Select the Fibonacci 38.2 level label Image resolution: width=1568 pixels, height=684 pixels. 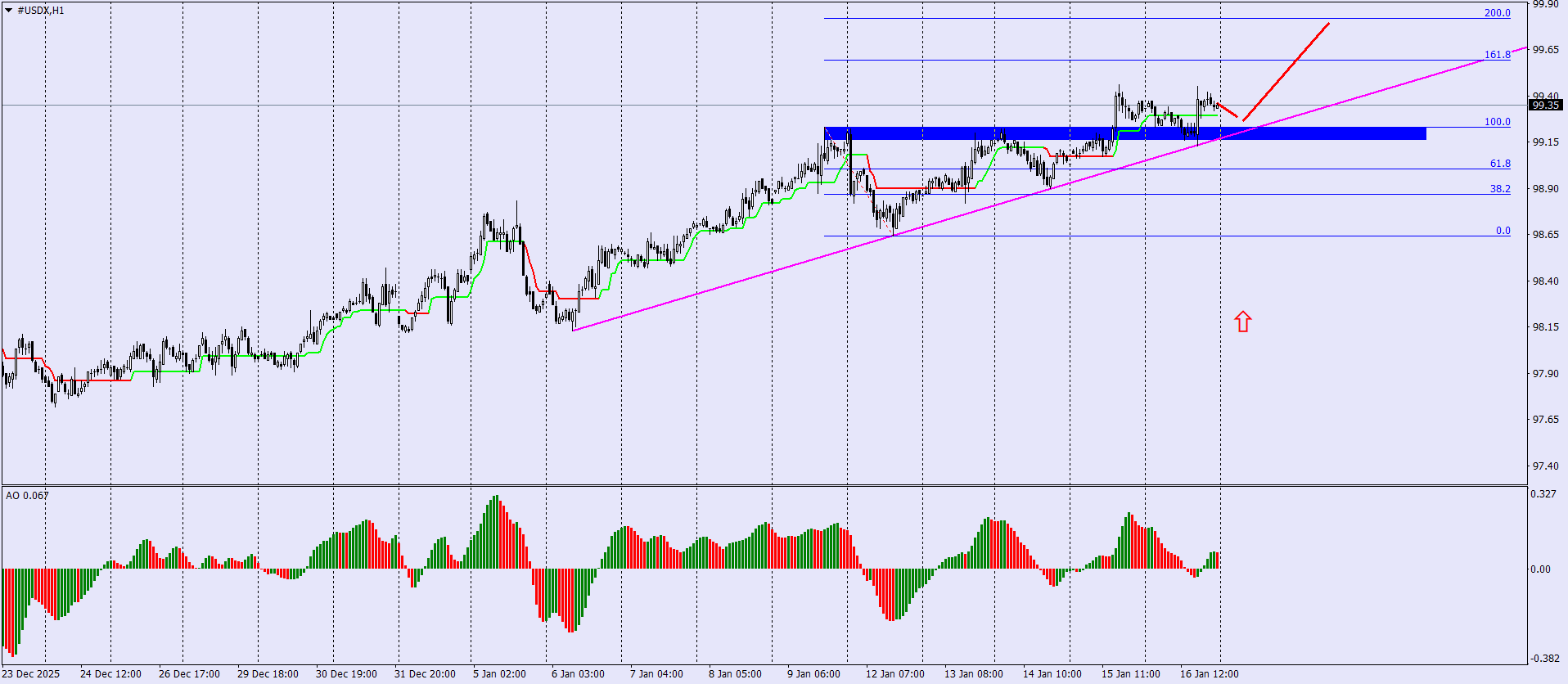1500,189
